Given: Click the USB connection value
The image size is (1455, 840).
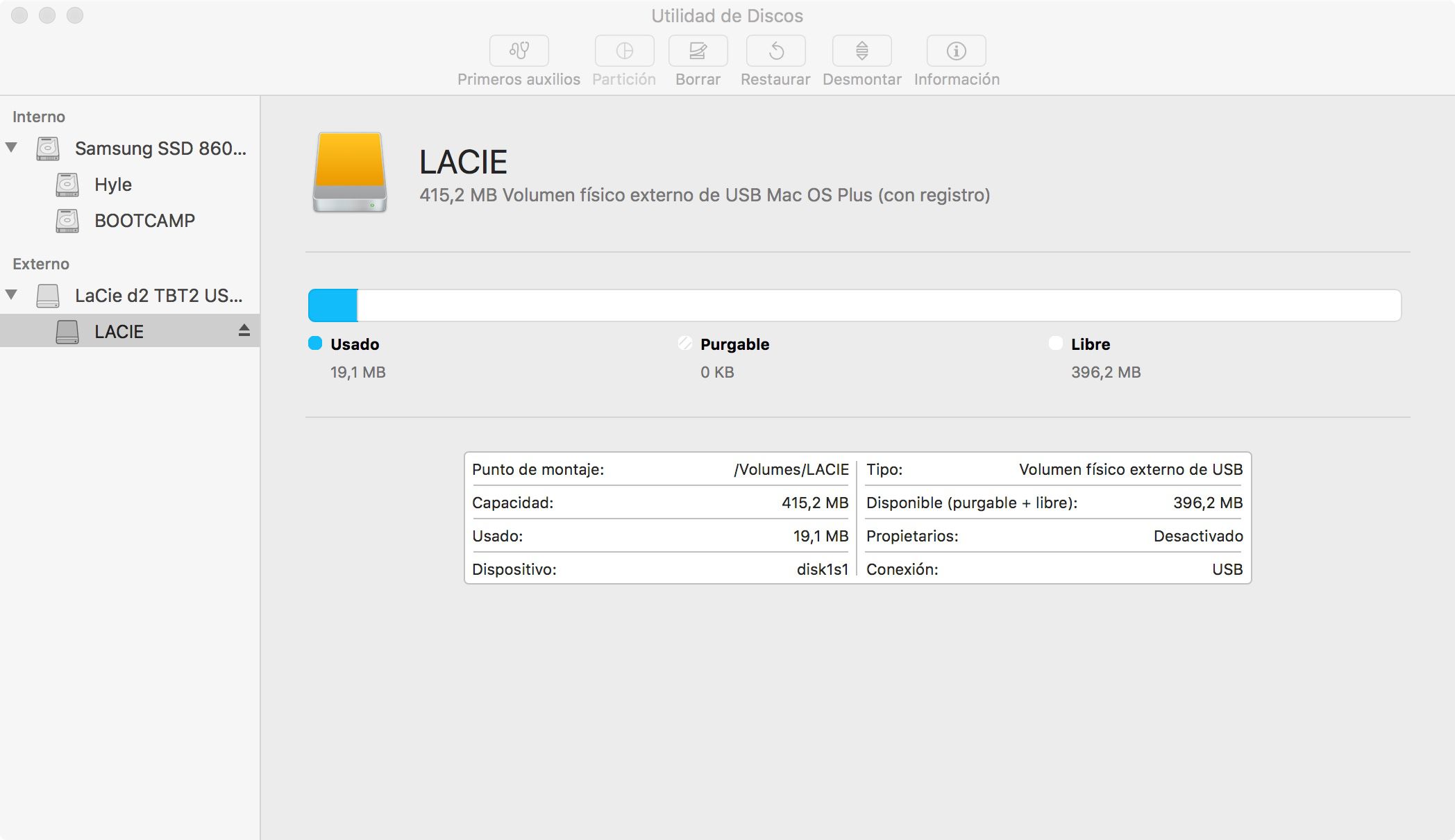Looking at the screenshot, I should (x=1227, y=569).
